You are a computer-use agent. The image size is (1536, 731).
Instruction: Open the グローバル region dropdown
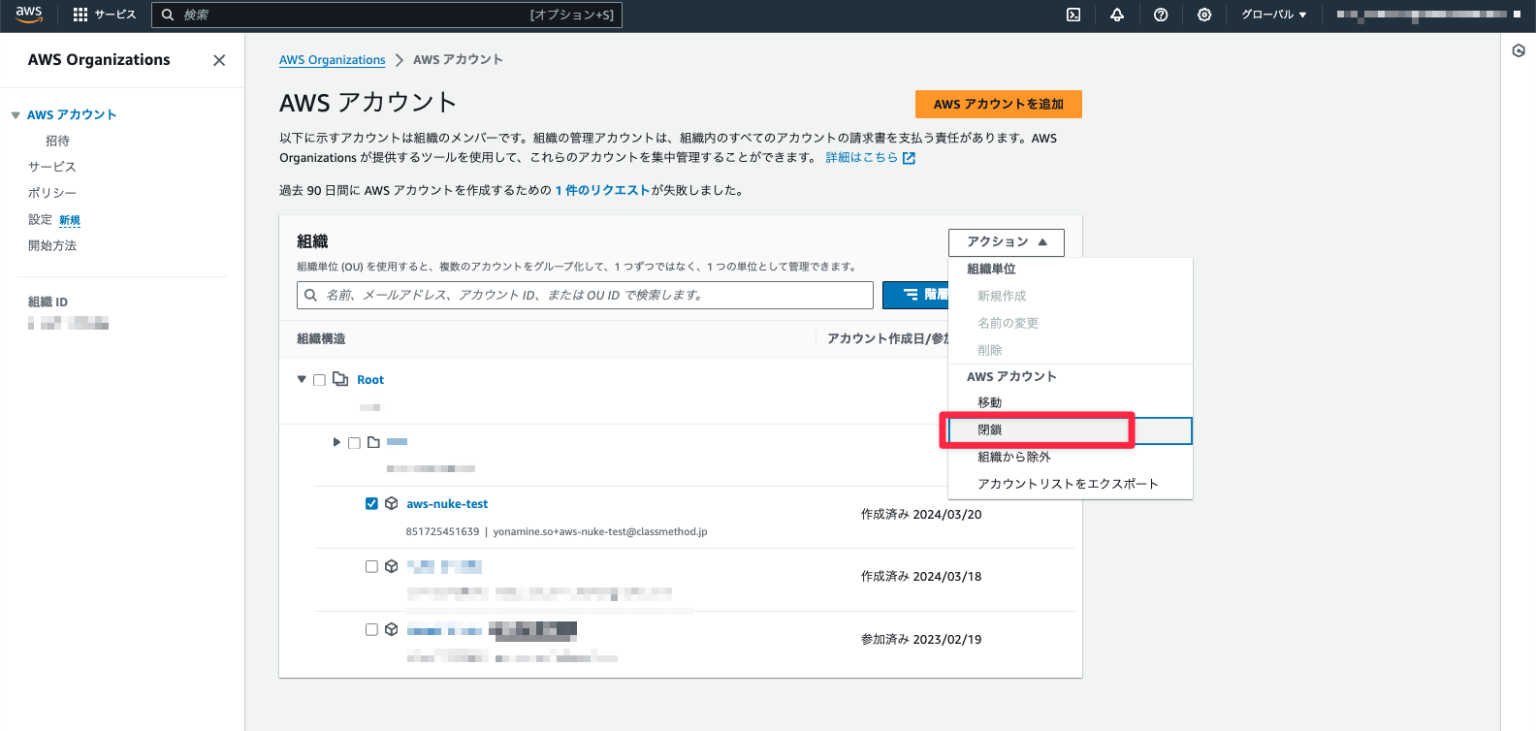pyautogui.click(x=1272, y=14)
